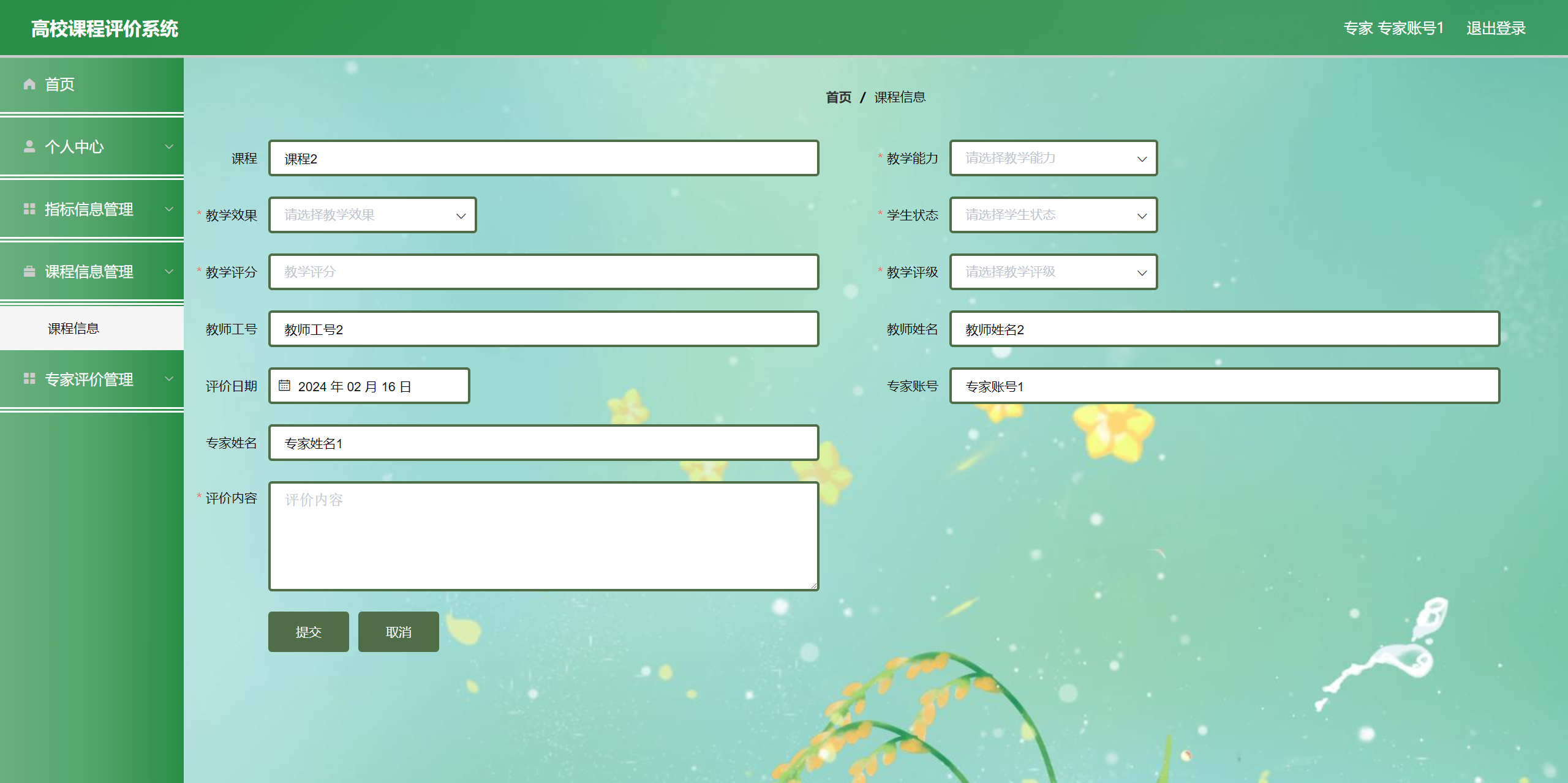This screenshot has width=1568, height=783.
Task: Click the grid icon beside 专家评价管理
Action: point(28,379)
